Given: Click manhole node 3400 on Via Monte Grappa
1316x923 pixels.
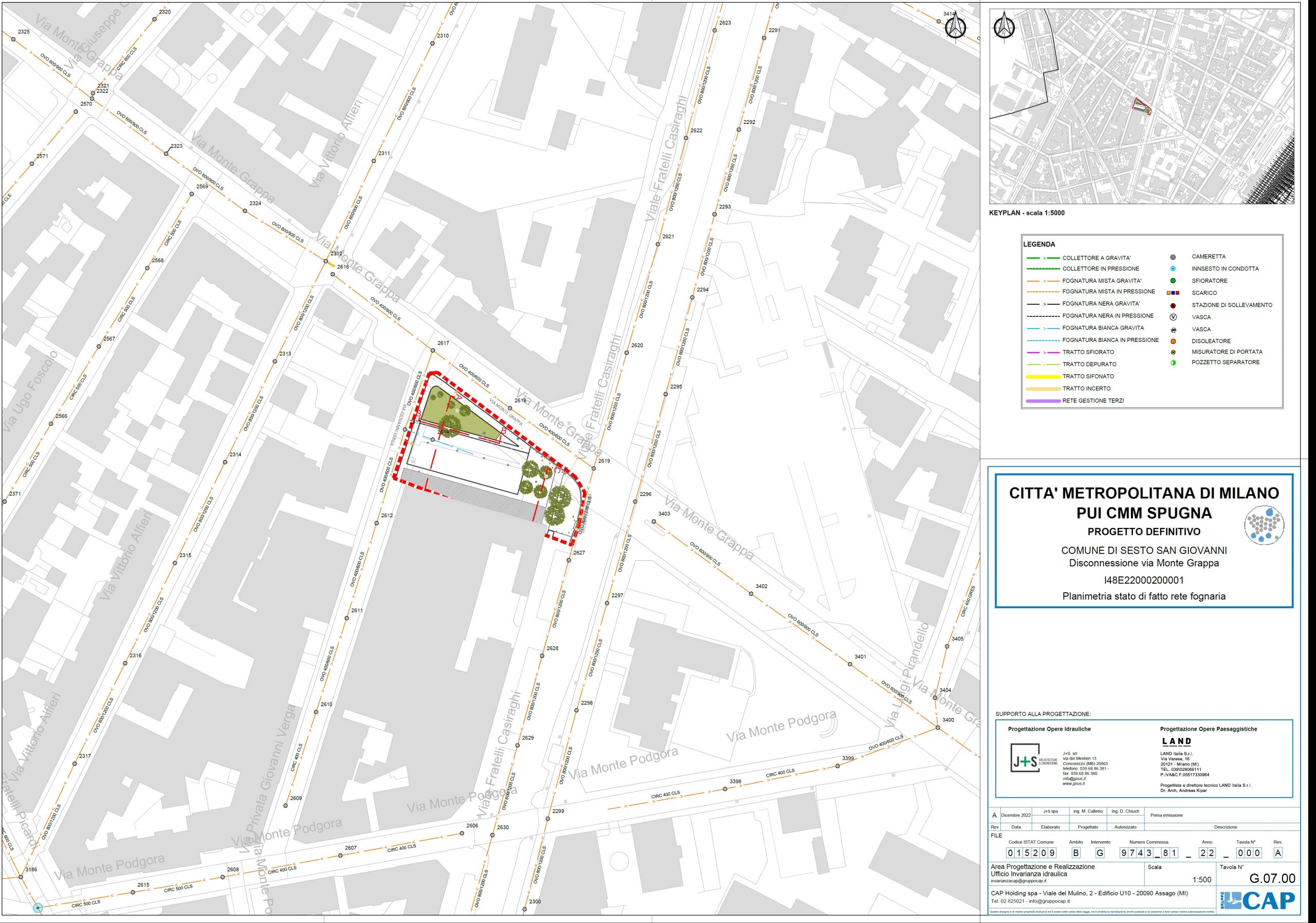Looking at the screenshot, I should point(938,728).
